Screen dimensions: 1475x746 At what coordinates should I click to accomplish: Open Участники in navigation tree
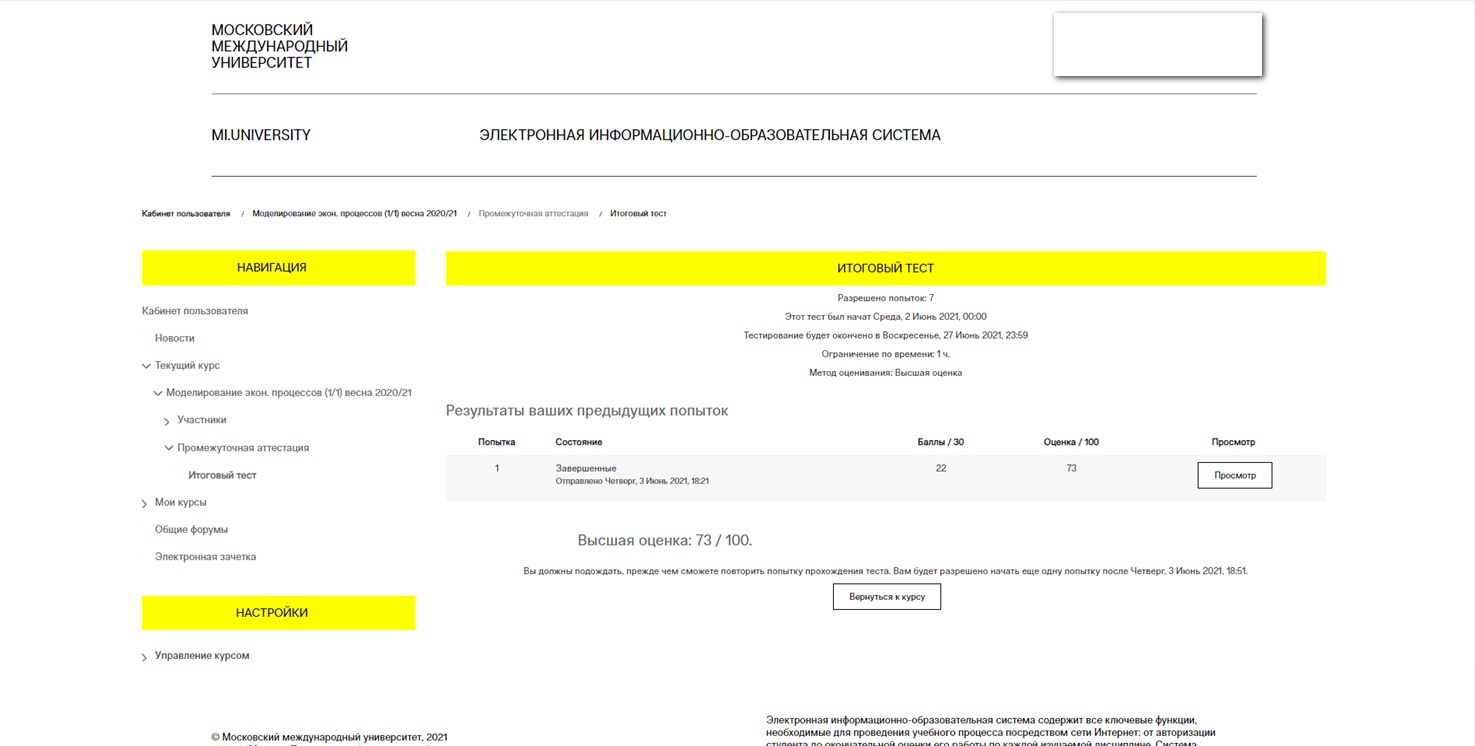[202, 420]
